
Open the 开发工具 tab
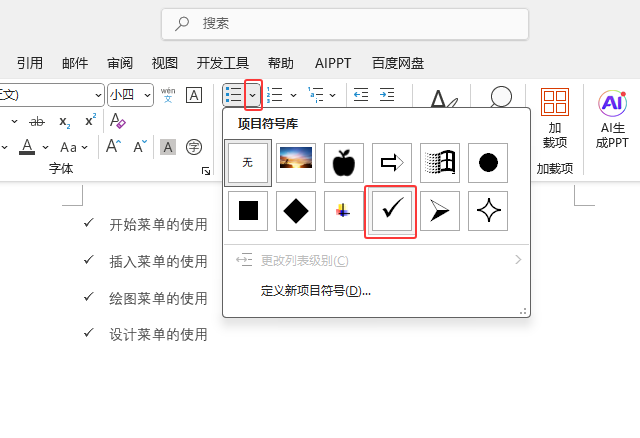click(x=223, y=63)
